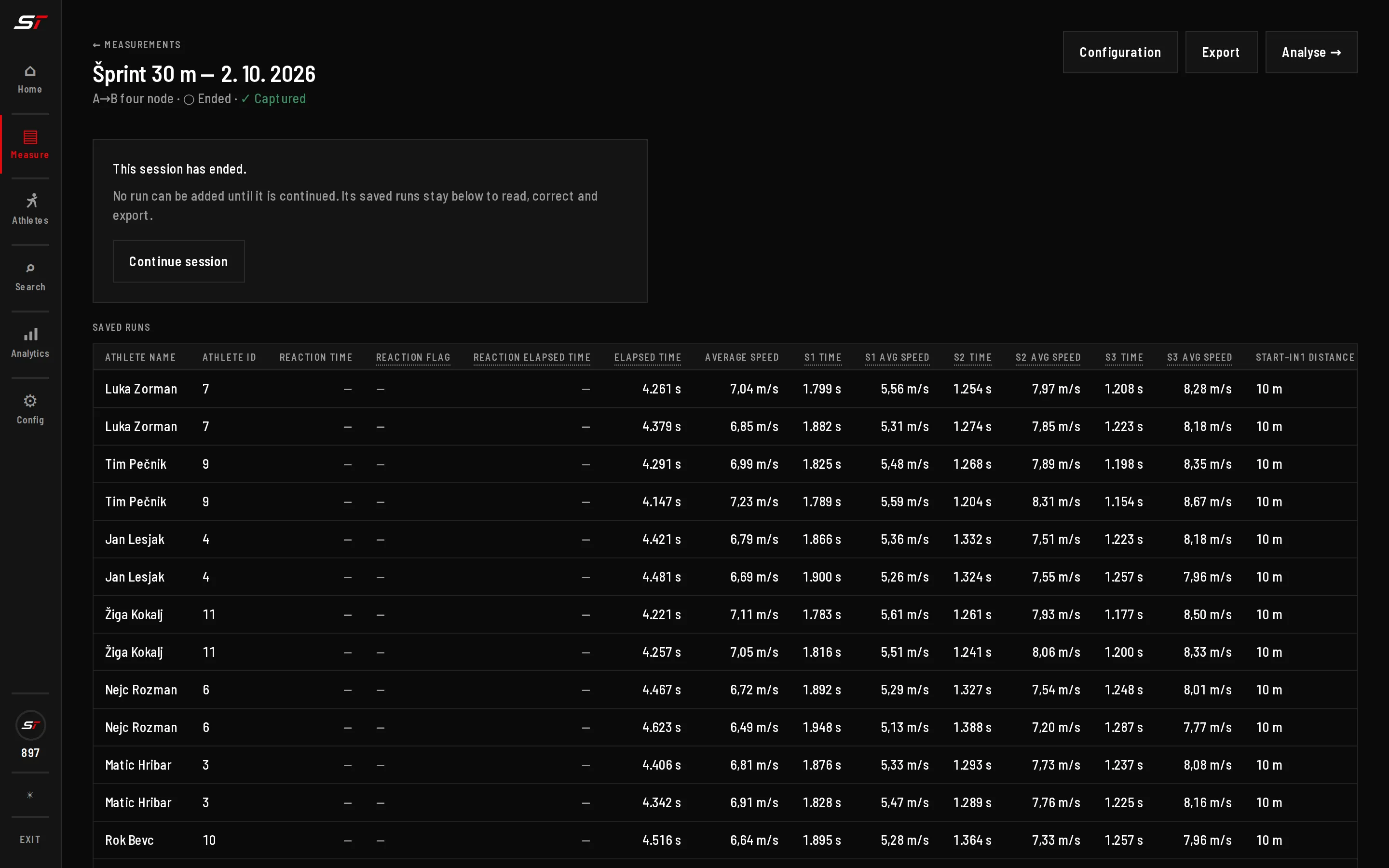This screenshot has width=1389, height=868.
Task: Click the Reaction Elapsed Time column header
Action: 531,357
